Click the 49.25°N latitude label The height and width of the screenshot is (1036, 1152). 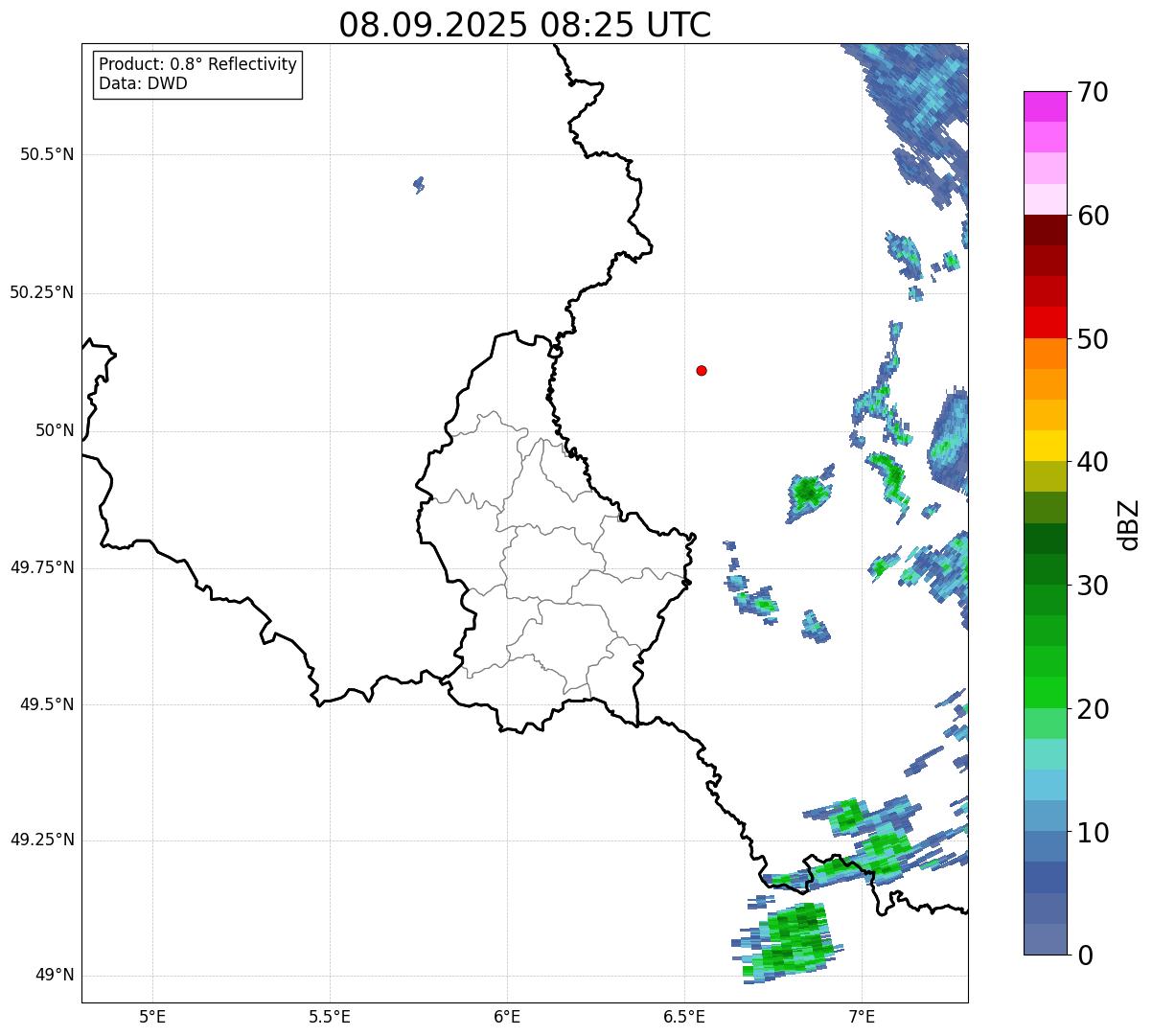[x=41, y=840]
